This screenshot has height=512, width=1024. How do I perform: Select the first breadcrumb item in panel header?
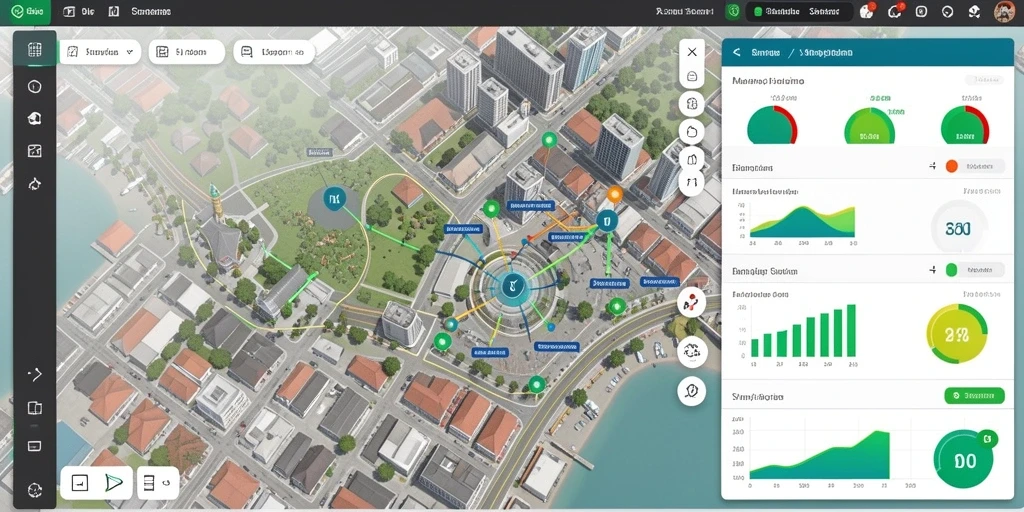tap(767, 52)
